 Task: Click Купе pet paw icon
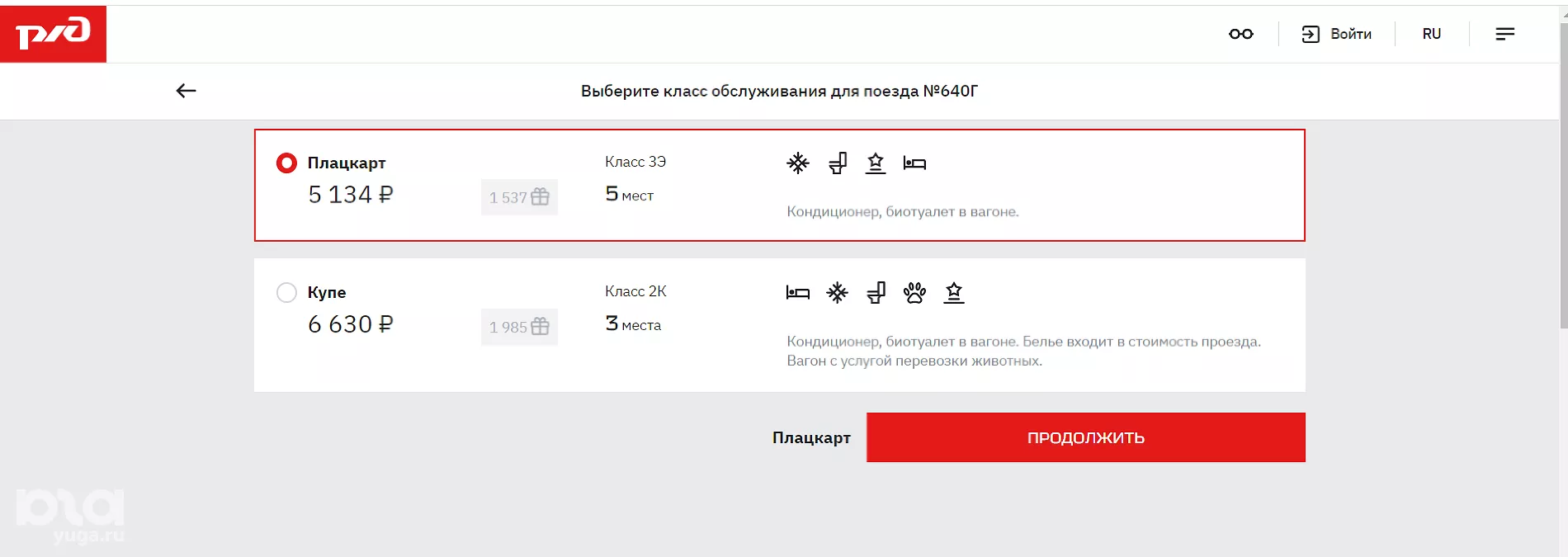[914, 293]
